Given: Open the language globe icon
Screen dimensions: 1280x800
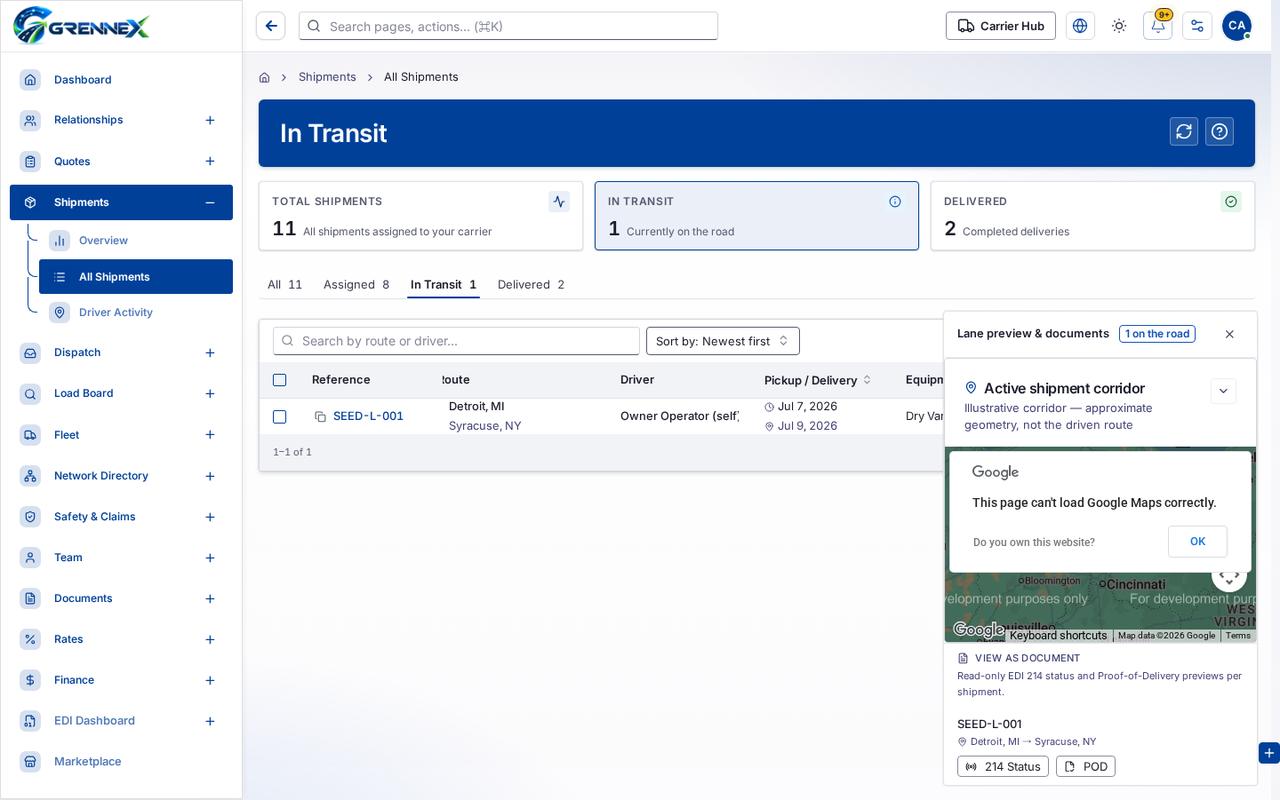Looking at the screenshot, I should (x=1080, y=26).
